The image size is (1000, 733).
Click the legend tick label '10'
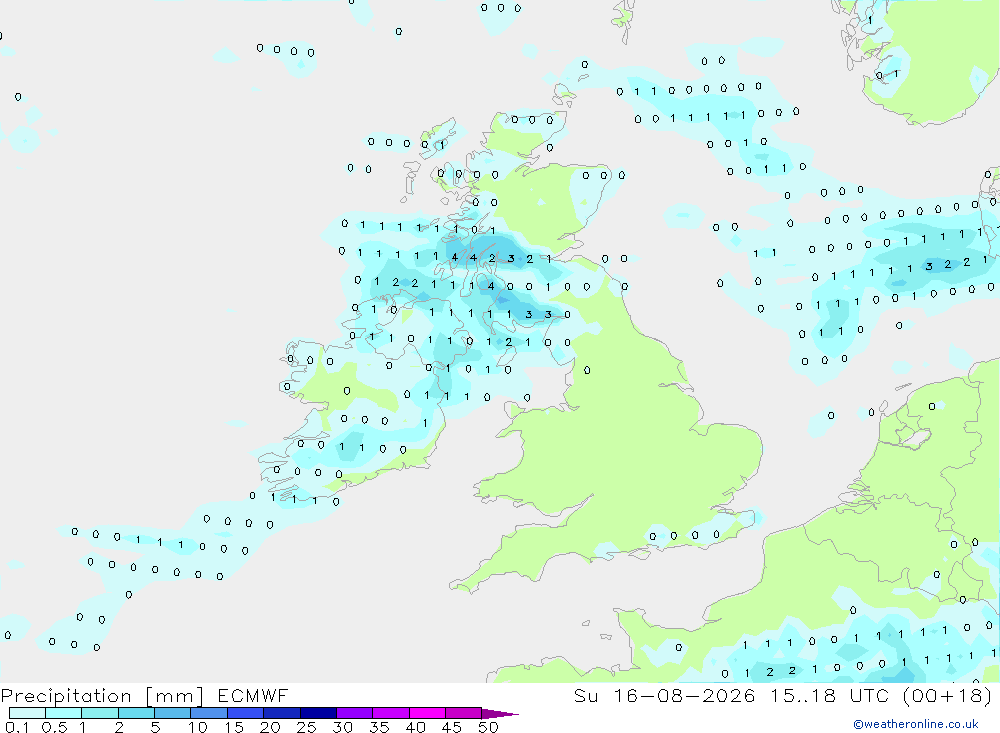pos(198,727)
